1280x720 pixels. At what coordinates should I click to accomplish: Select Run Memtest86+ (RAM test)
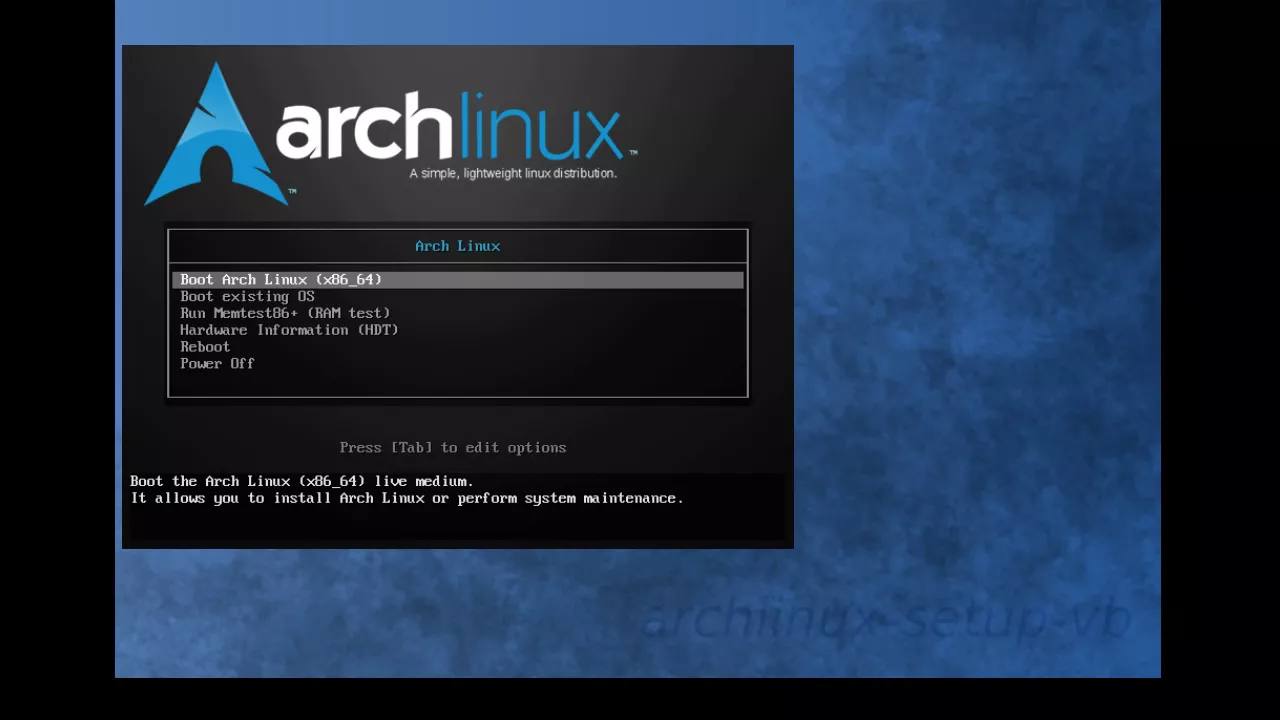coord(285,313)
